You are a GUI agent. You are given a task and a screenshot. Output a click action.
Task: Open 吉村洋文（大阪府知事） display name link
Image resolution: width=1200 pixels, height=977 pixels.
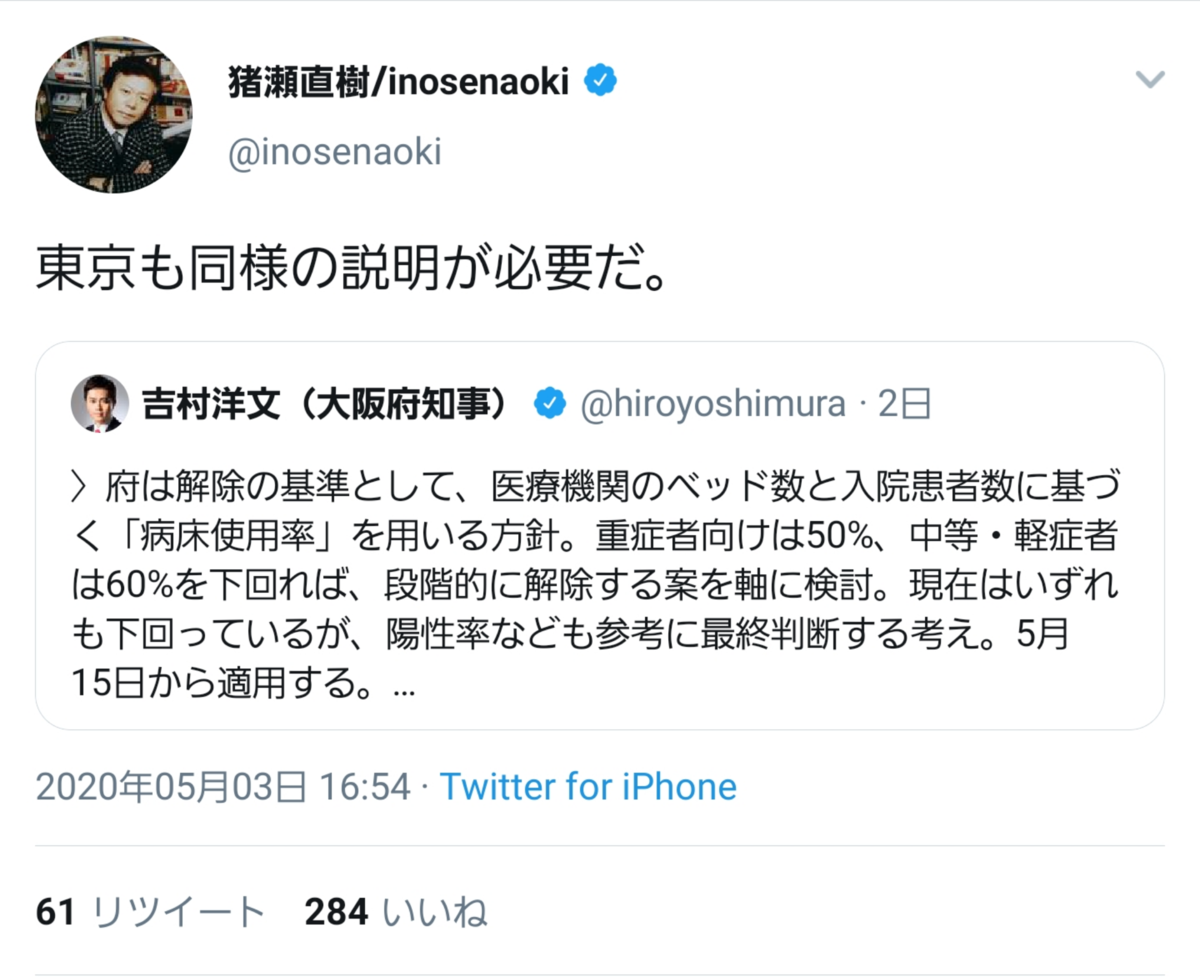pyautogui.click(x=330, y=404)
